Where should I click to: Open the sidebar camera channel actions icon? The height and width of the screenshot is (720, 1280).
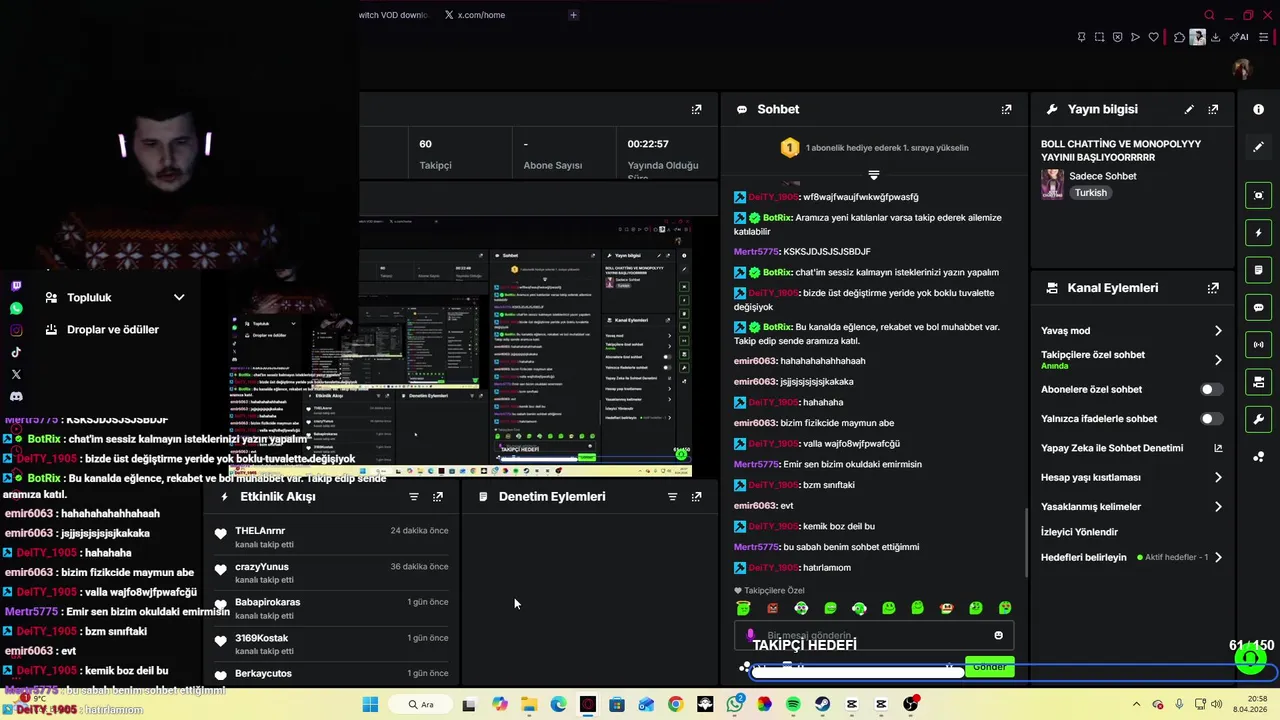(x=1259, y=382)
